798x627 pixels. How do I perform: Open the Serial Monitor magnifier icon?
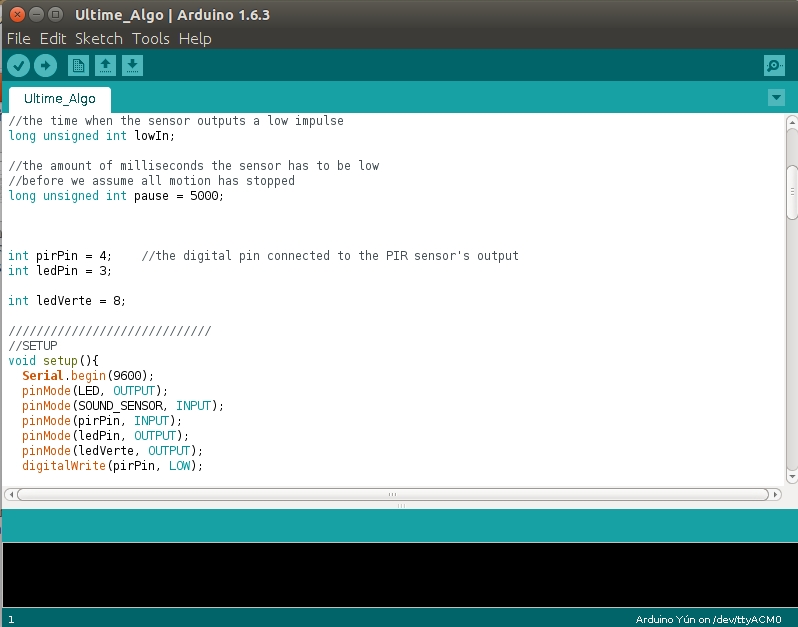[x=773, y=66]
